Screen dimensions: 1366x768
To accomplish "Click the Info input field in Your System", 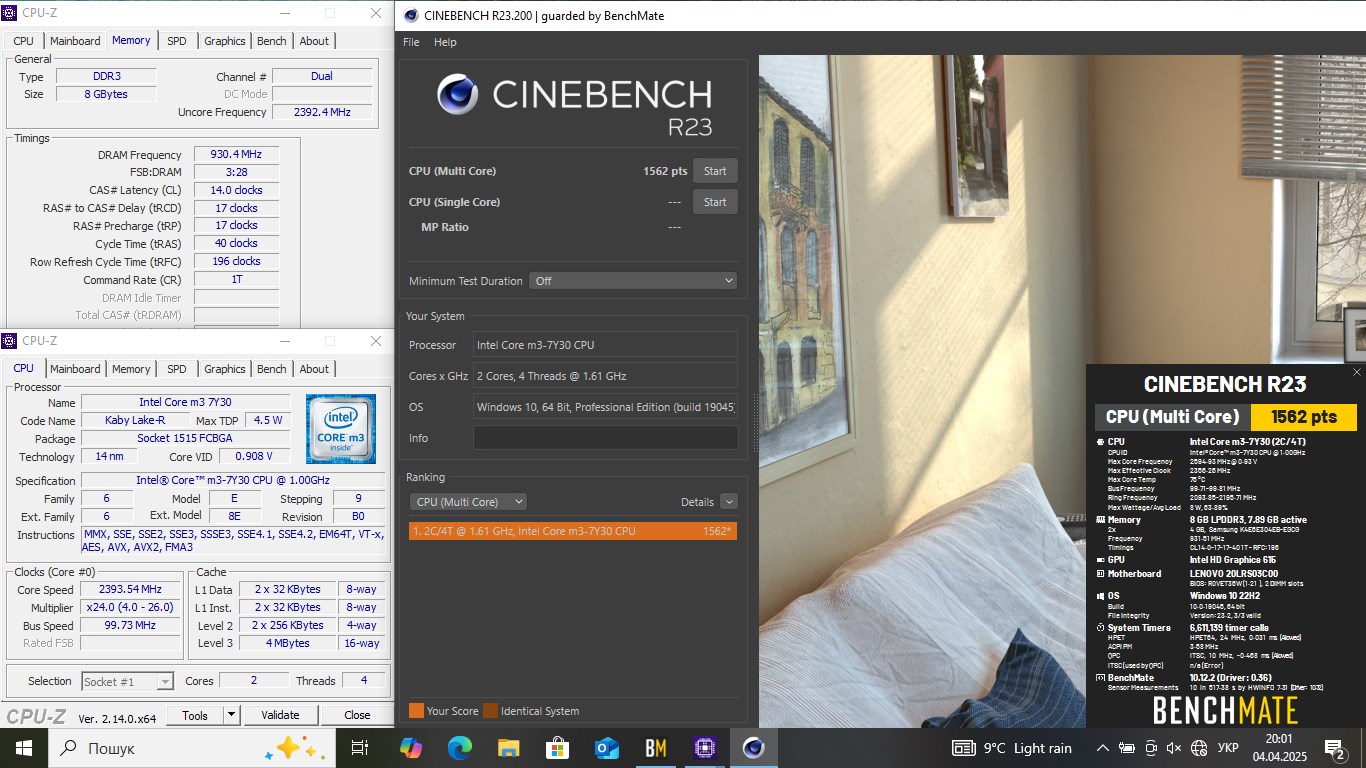I will (605, 438).
